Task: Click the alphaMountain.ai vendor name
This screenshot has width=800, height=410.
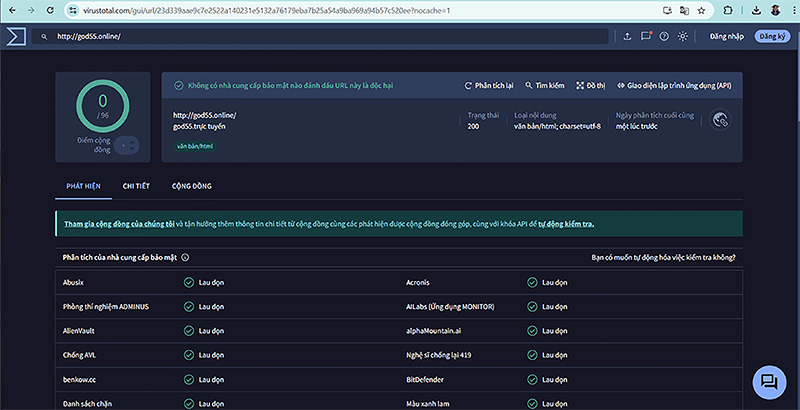Action: tap(433, 331)
